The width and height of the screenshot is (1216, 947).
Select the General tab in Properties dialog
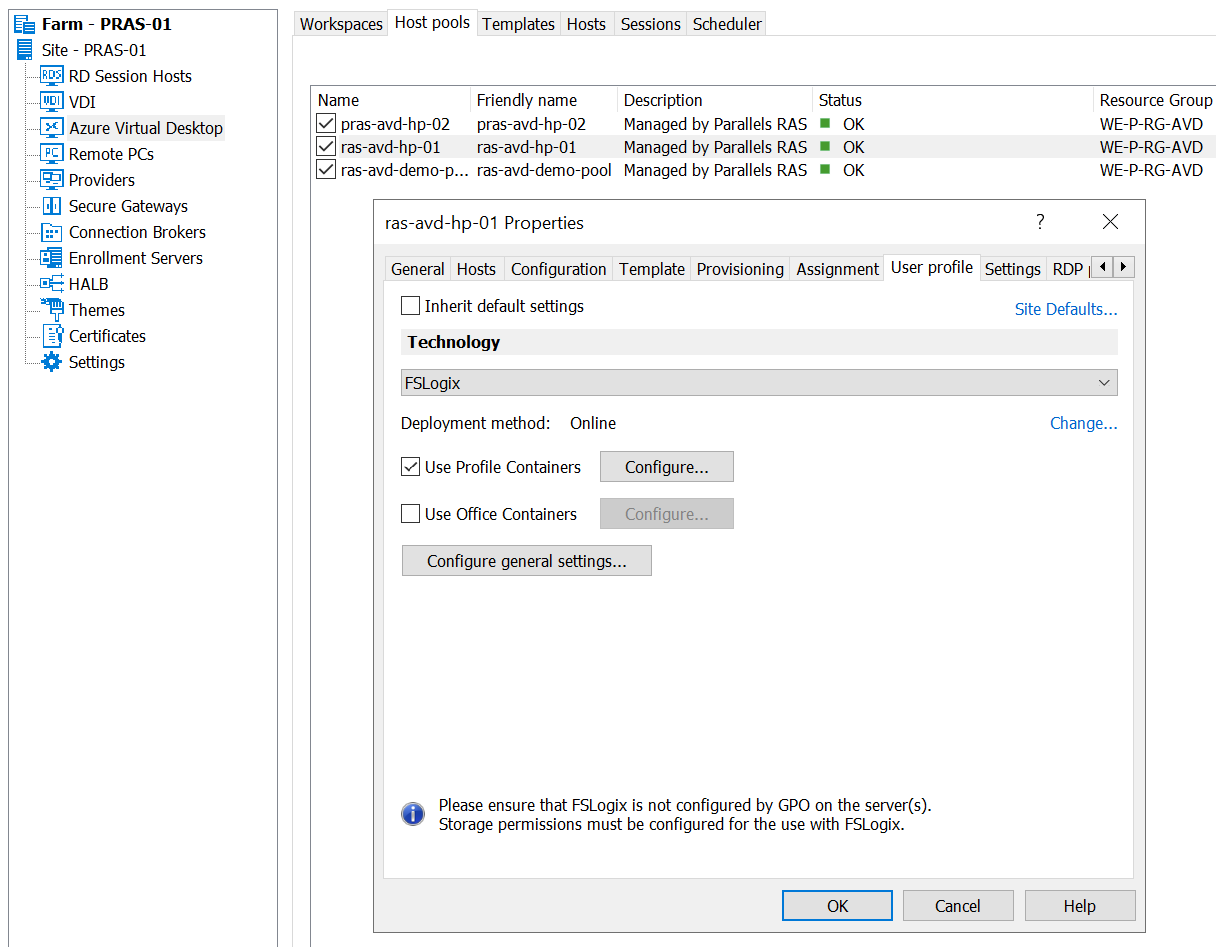418,269
